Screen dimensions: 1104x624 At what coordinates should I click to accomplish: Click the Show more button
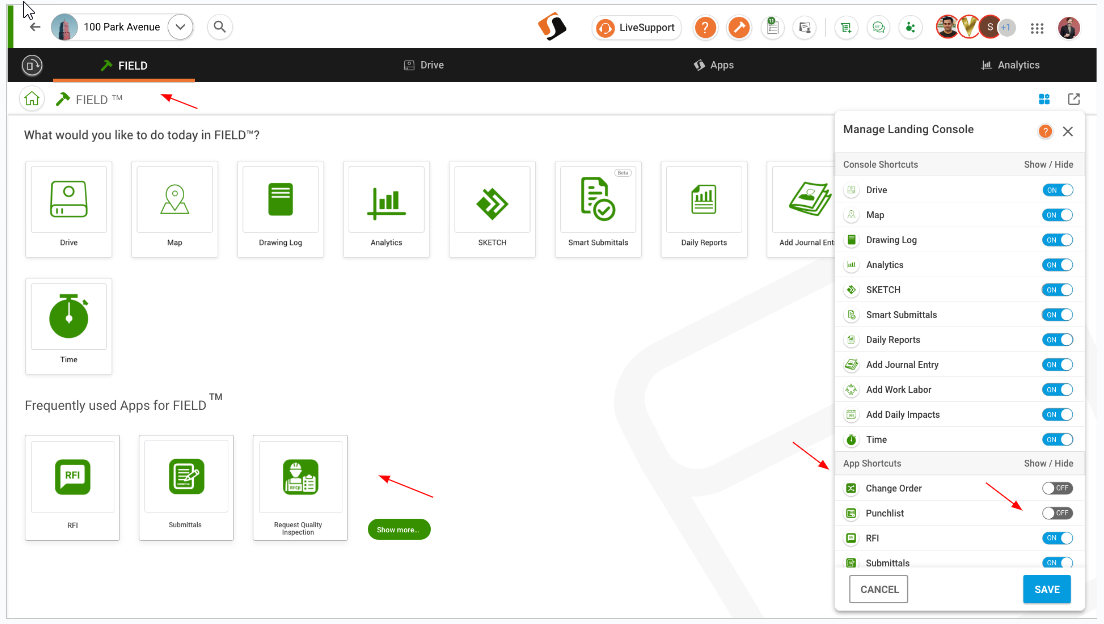coord(399,530)
